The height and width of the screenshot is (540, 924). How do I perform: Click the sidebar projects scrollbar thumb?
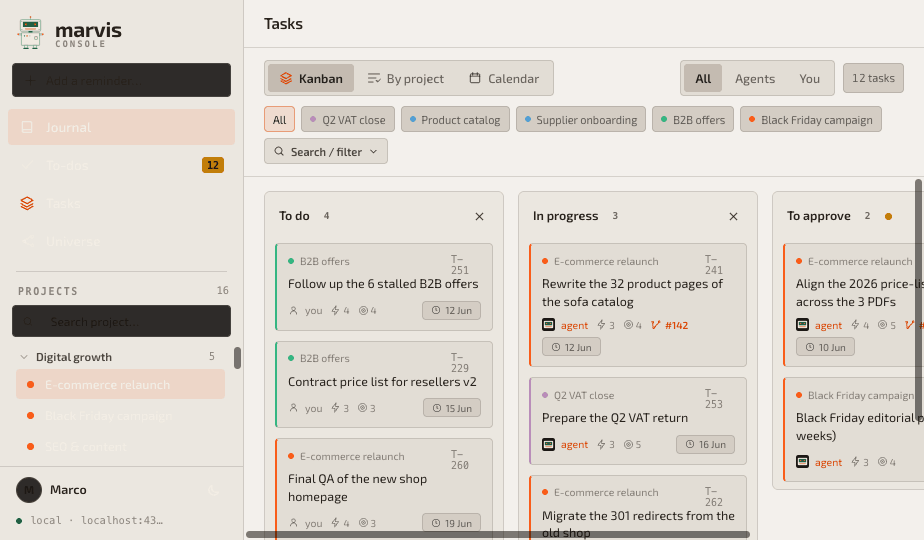[237, 358]
